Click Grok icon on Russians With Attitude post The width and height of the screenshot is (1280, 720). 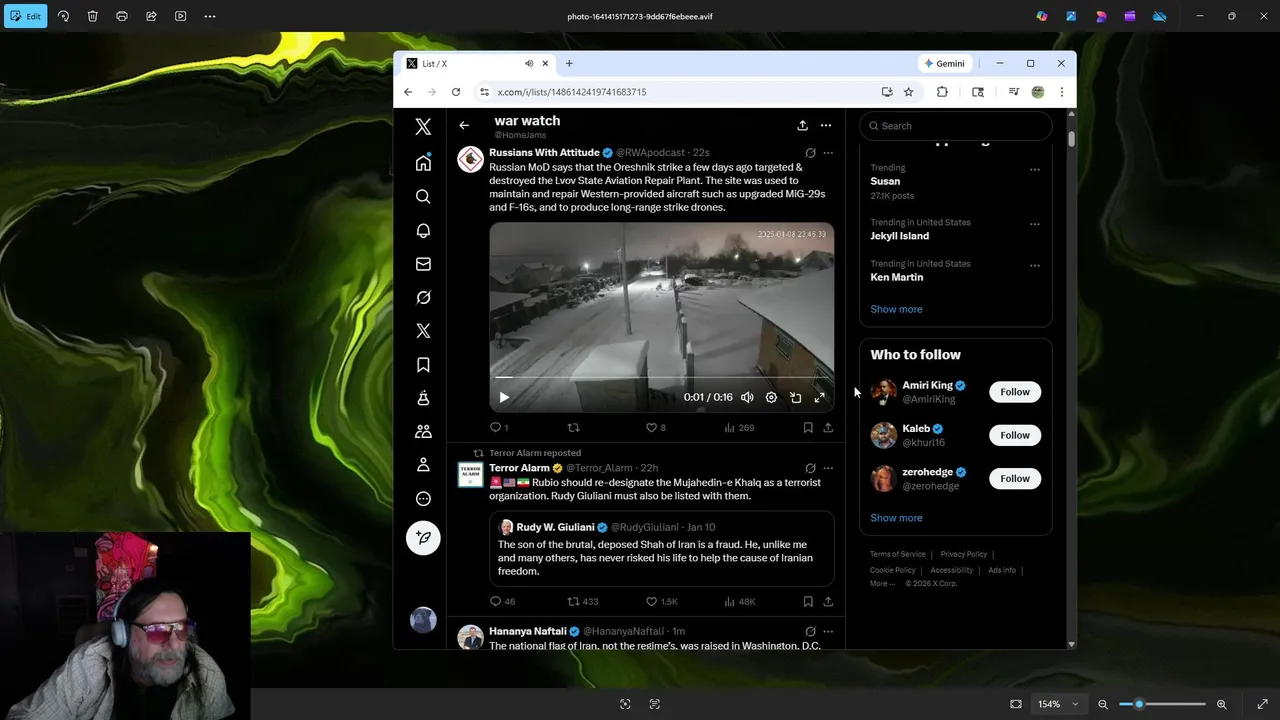[x=810, y=153]
